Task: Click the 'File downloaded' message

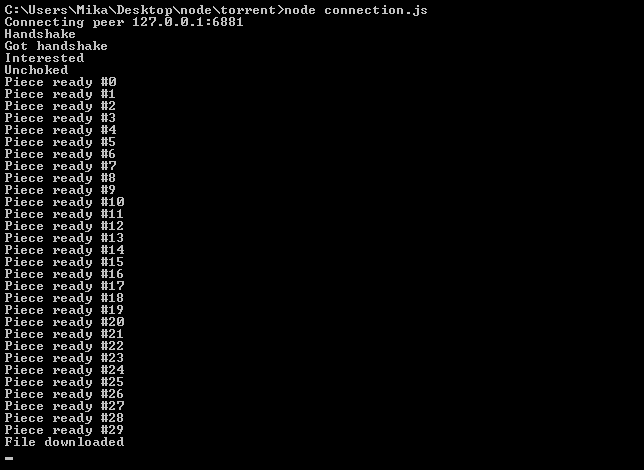Action: [64, 442]
